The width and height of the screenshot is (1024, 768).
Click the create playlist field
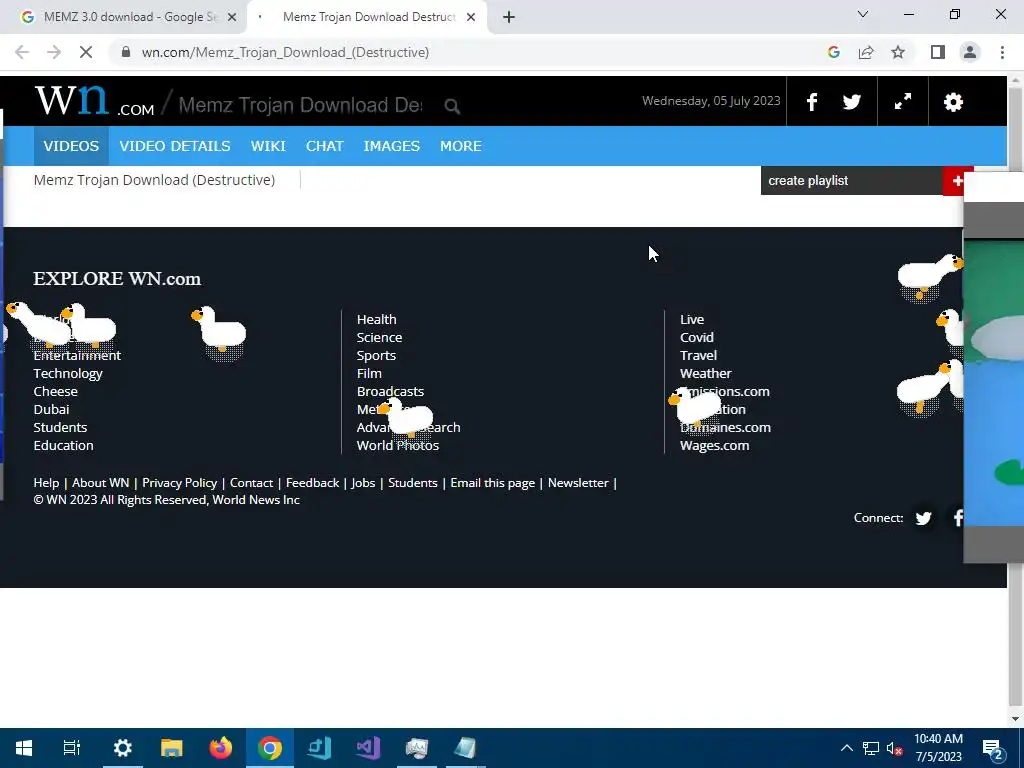[x=852, y=181]
